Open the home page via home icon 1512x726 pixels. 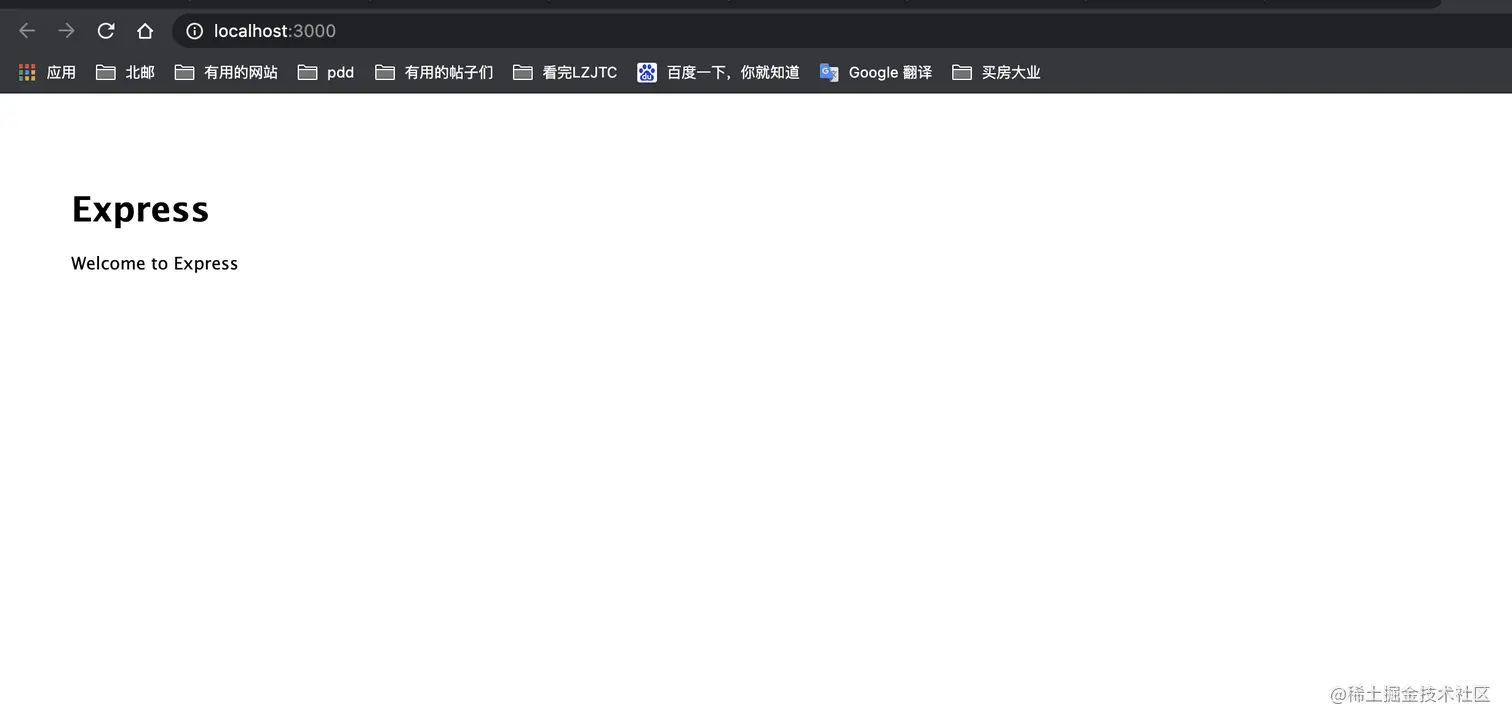point(145,30)
